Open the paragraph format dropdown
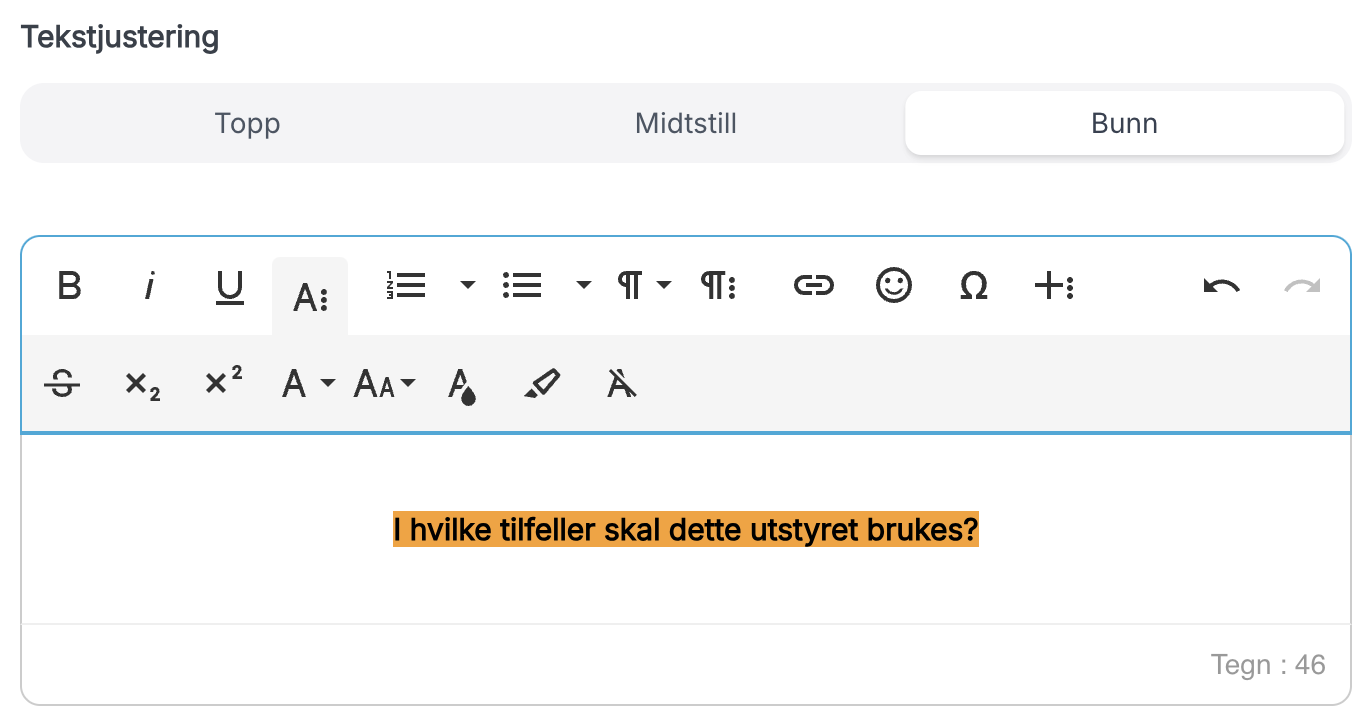The width and height of the screenshot is (1364, 720). [x=642, y=286]
